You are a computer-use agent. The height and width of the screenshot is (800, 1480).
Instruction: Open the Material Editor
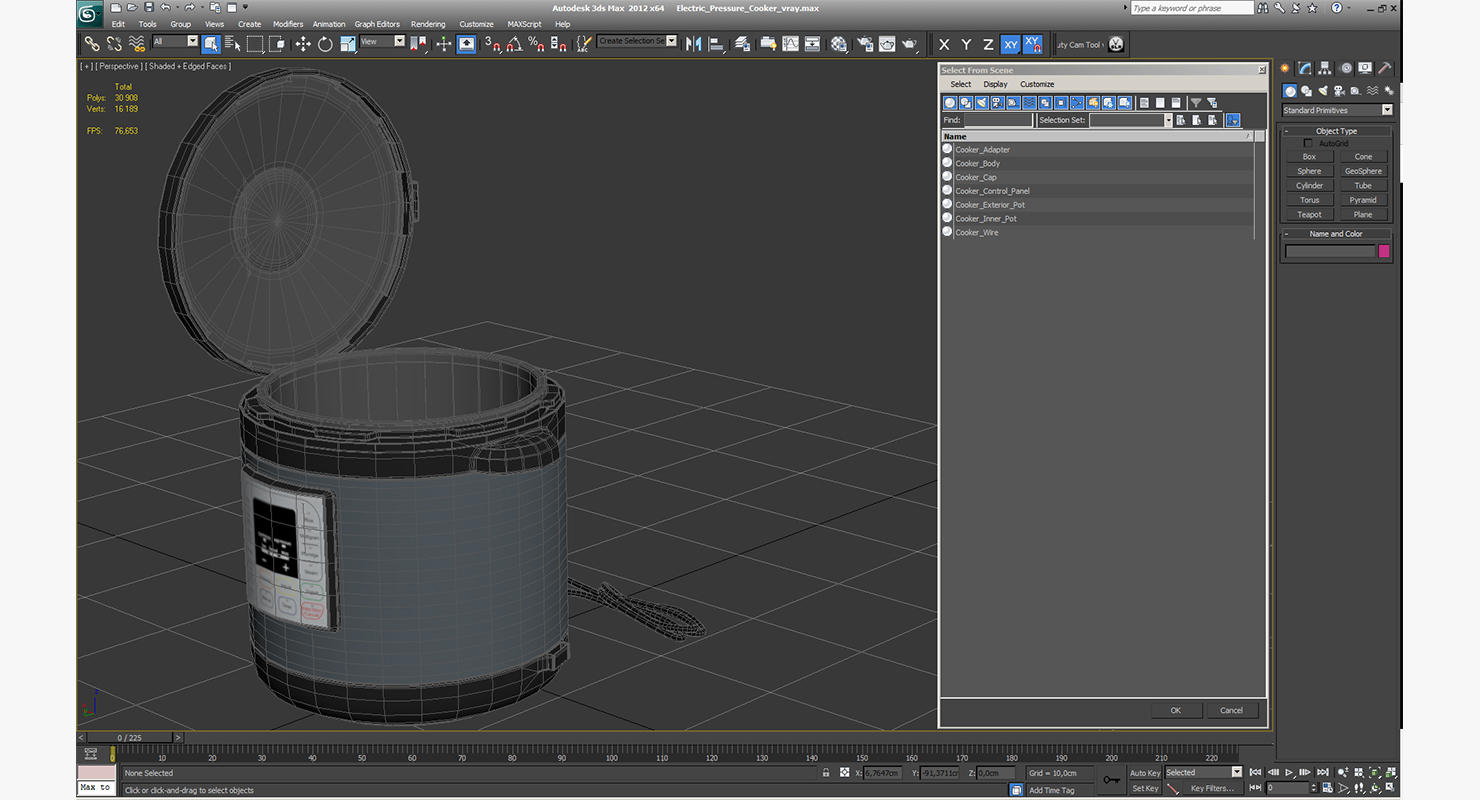click(839, 44)
